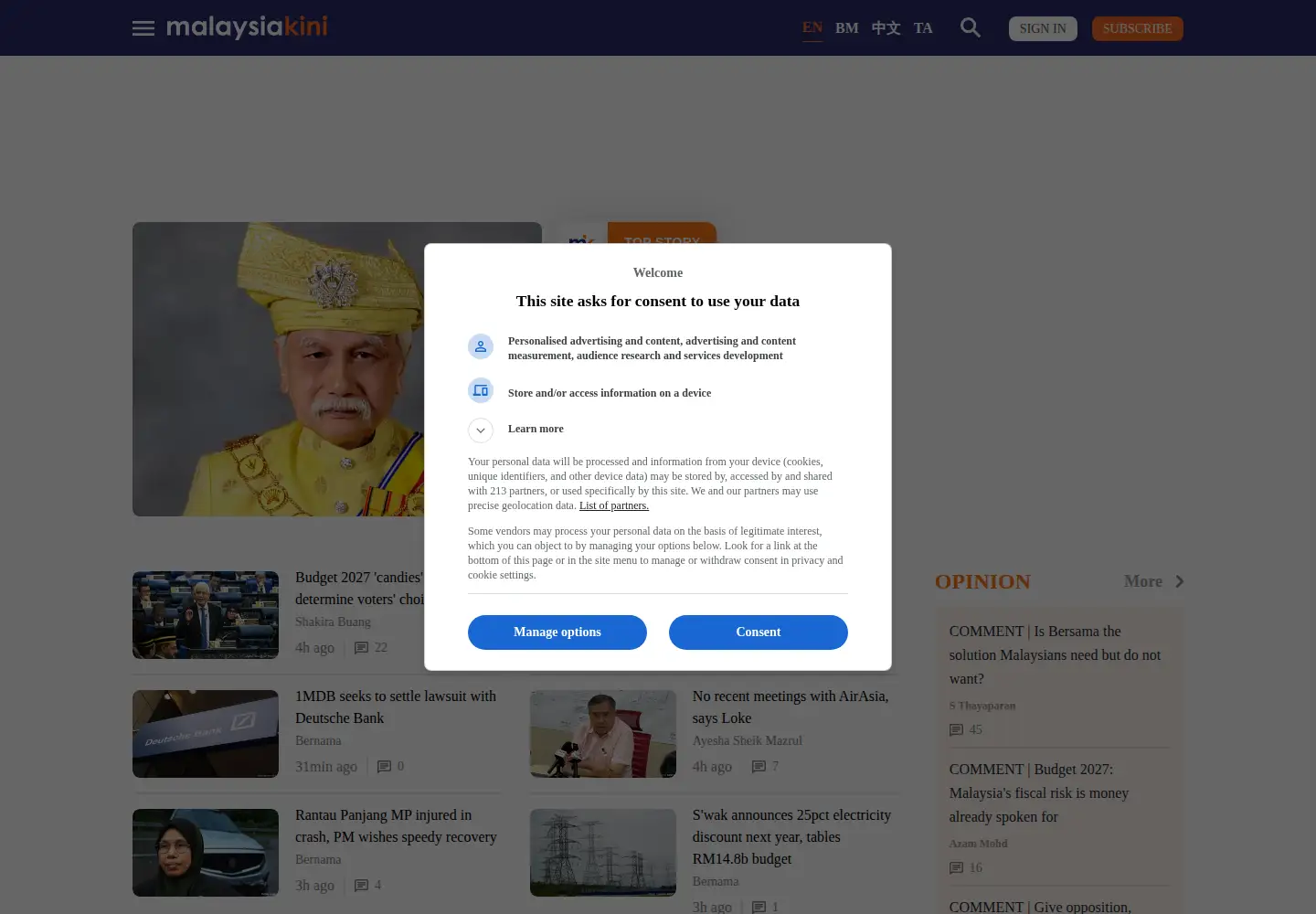The width and height of the screenshot is (1316, 914).
Task: Click the Malaysiakini logo
Action: coord(247,27)
